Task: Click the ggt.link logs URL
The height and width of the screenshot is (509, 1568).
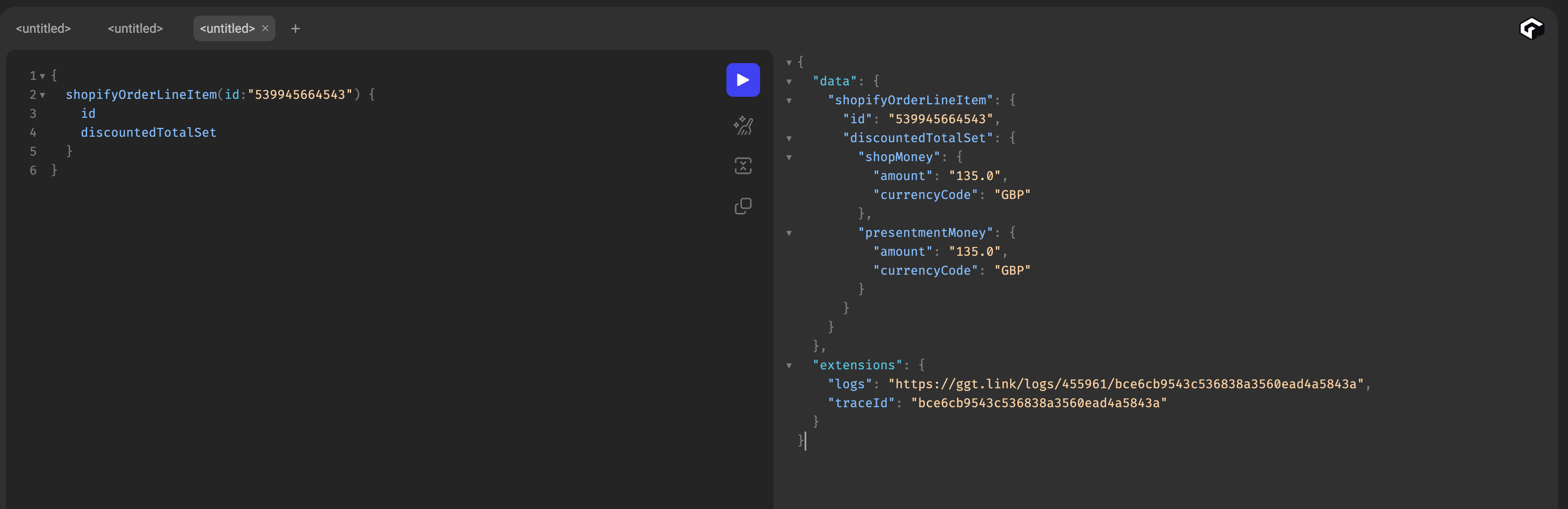Action: [1125, 384]
